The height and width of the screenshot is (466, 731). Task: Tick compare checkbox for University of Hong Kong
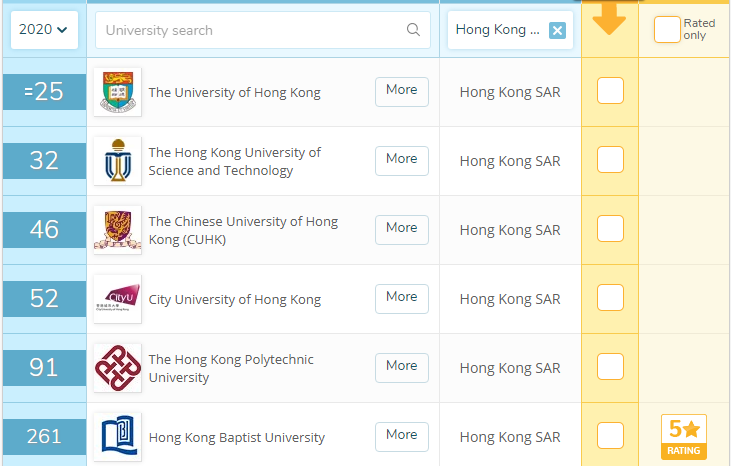click(610, 90)
